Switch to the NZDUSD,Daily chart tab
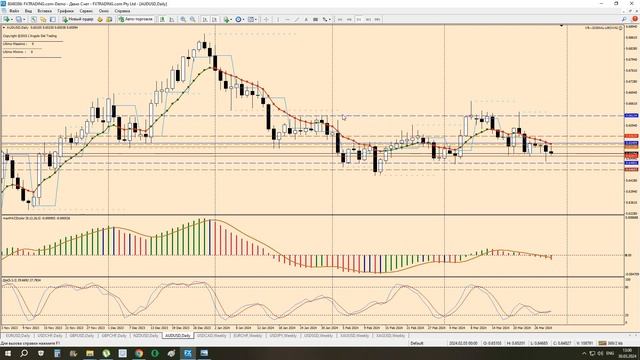 146,336
